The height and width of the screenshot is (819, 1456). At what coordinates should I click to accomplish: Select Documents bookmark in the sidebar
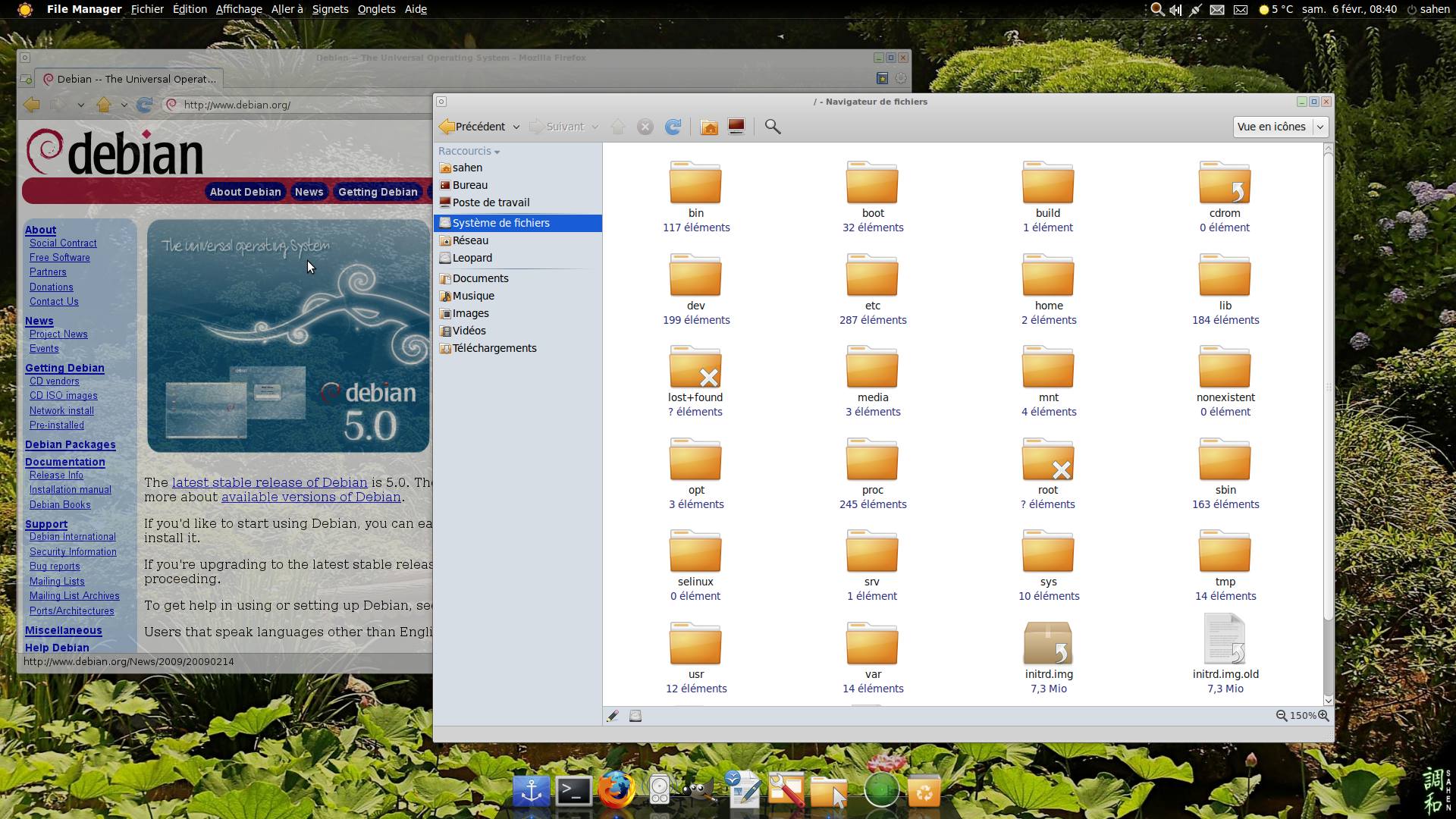tap(519, 278)
